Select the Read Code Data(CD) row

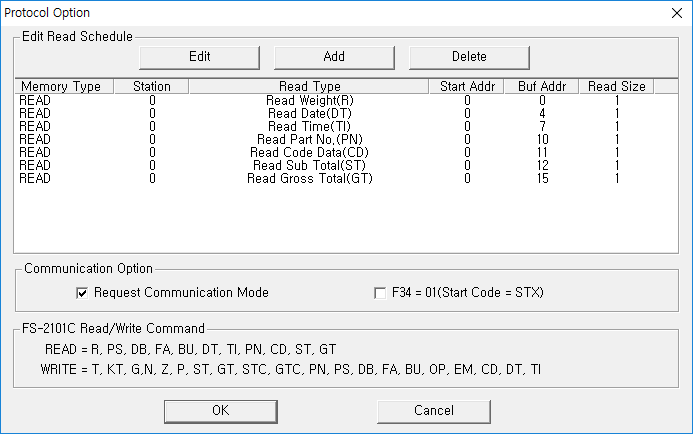click(346, 153)
